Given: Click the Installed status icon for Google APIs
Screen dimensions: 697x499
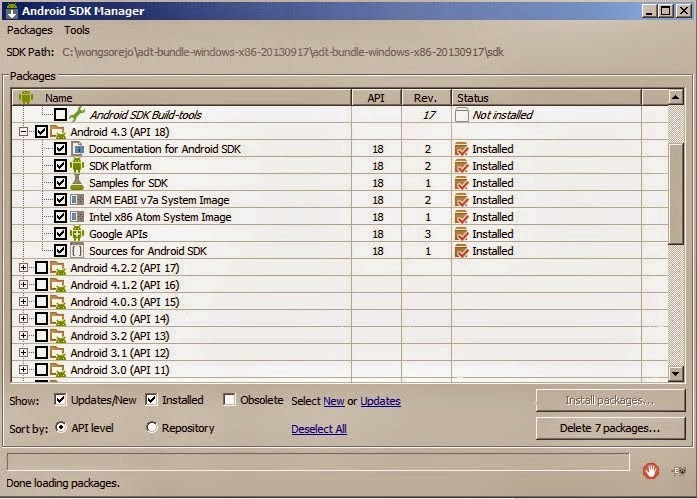Looking at the screenshot, I should click(461, 234).
